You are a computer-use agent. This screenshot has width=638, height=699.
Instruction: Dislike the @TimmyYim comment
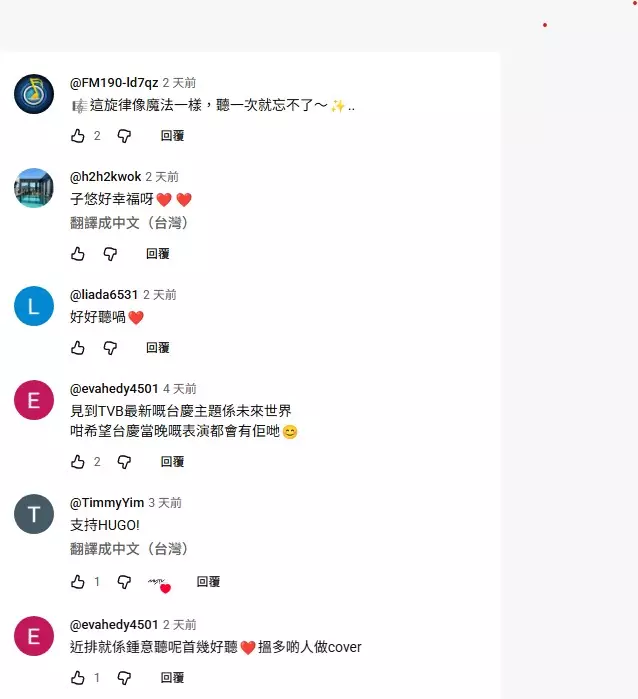point(124,582)
